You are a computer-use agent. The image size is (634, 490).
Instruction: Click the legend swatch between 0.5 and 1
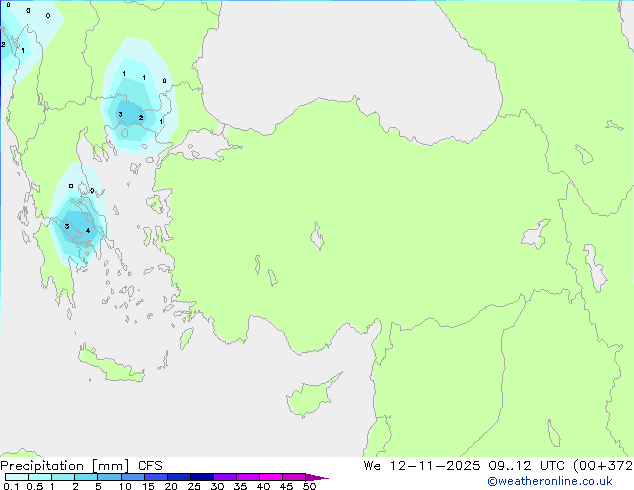pyautogui.click(x=40, y=477)
